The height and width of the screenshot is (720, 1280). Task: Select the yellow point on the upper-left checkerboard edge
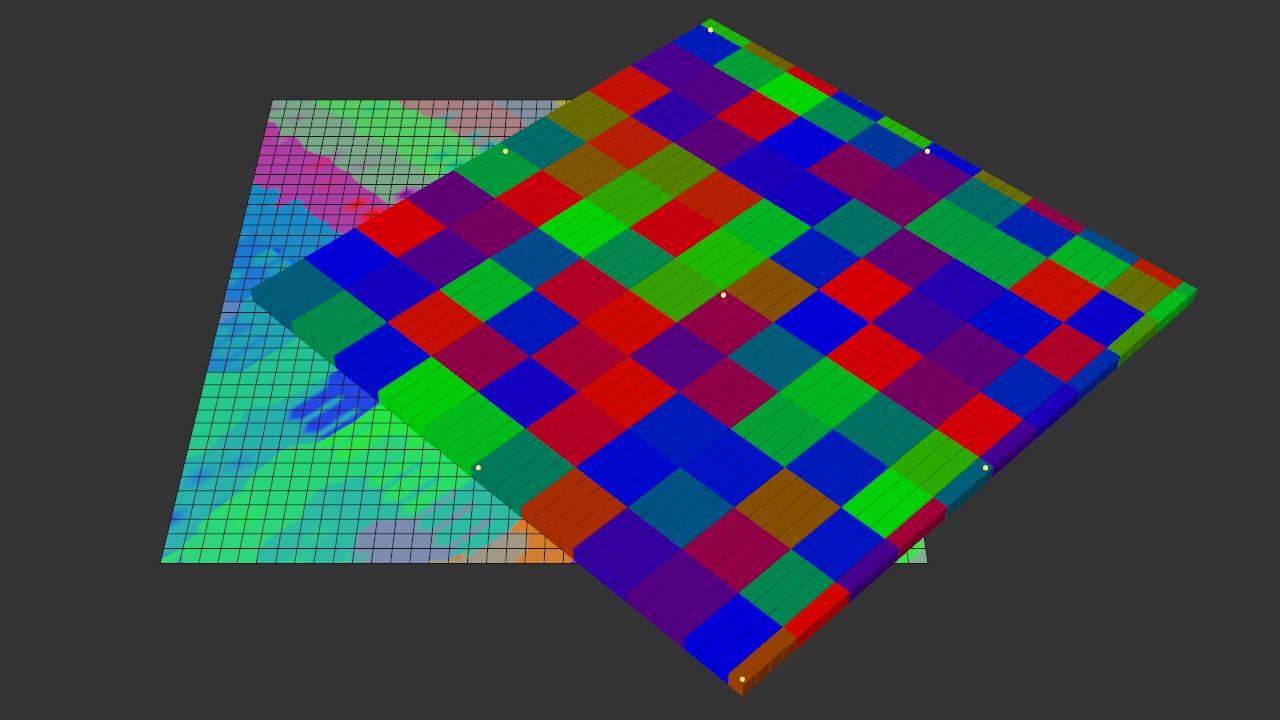click(x=505, y=151)
